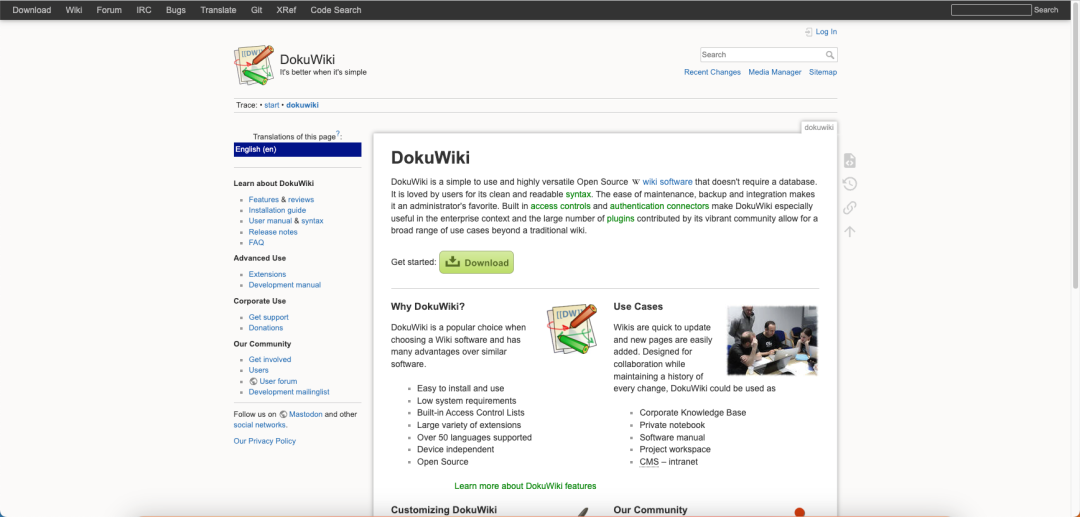Screen dimensions: 1080x517
Task: Open the Donations link
Action: (266, 328)
